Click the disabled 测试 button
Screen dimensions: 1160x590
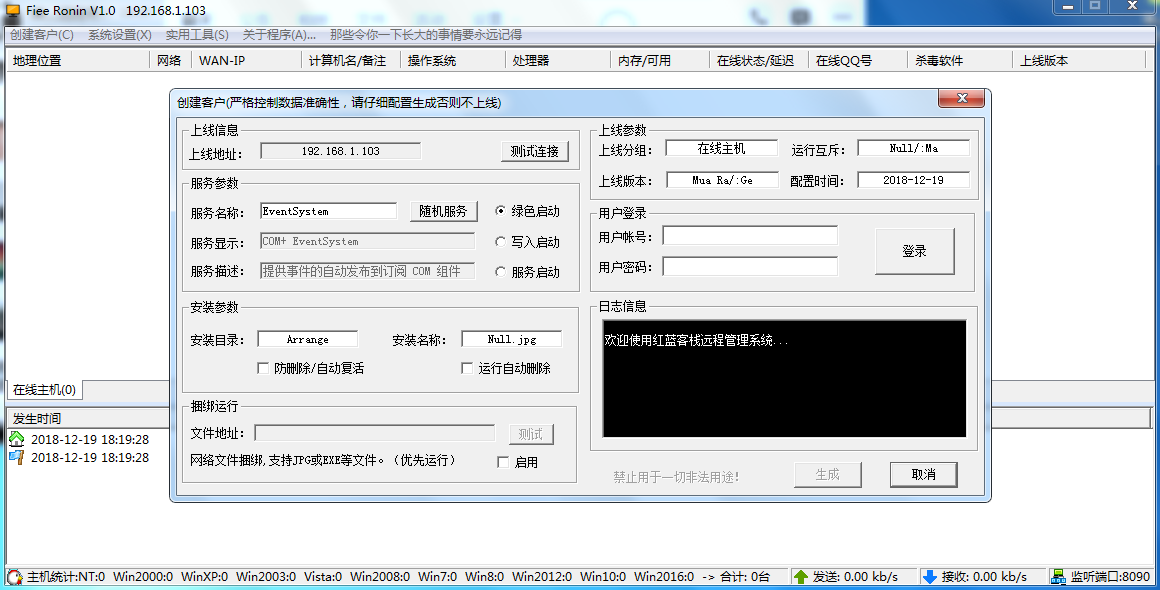coord(531,434)
